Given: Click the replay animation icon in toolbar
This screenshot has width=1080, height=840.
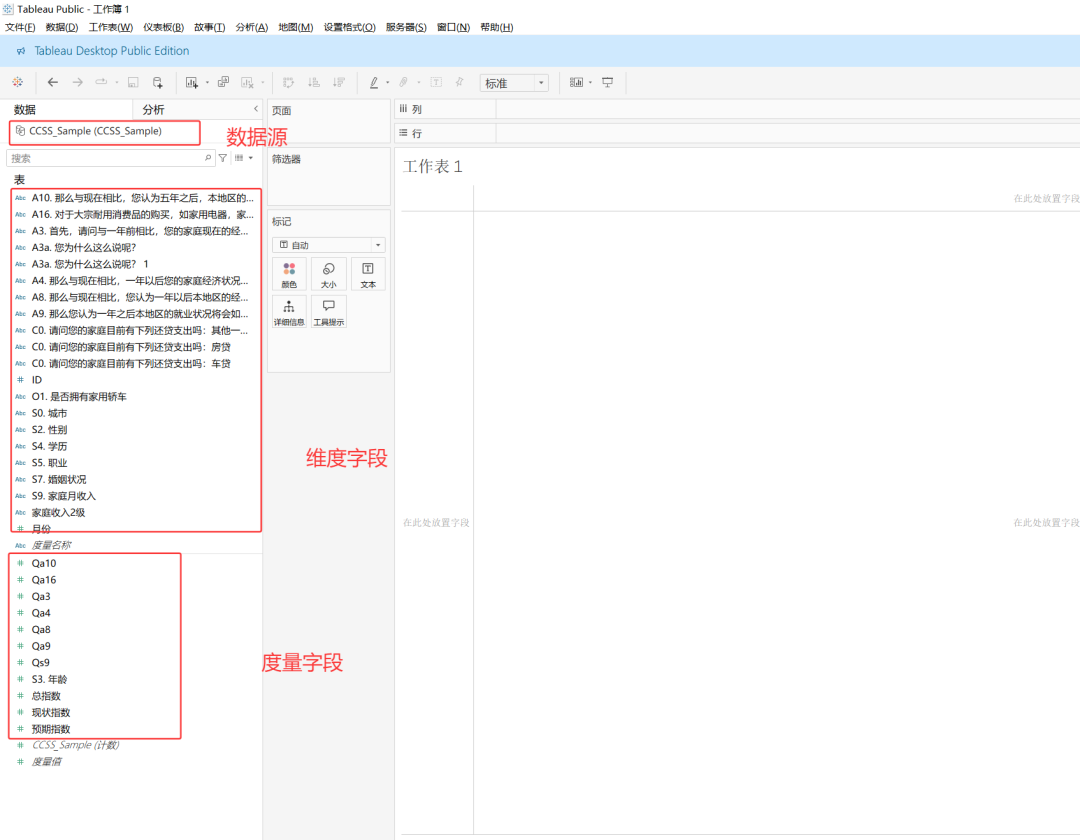Looking at the screenshot, I should [101, 82].
